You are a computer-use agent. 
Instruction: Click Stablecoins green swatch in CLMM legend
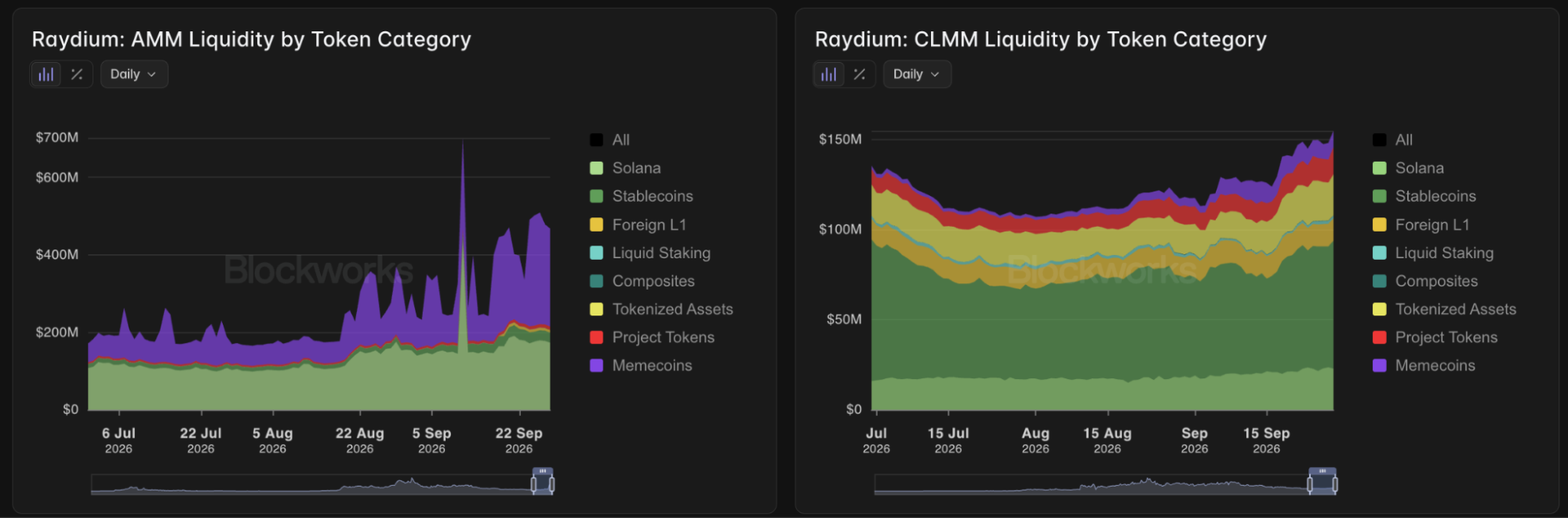pyautogui.click(x=1380, y=196)
